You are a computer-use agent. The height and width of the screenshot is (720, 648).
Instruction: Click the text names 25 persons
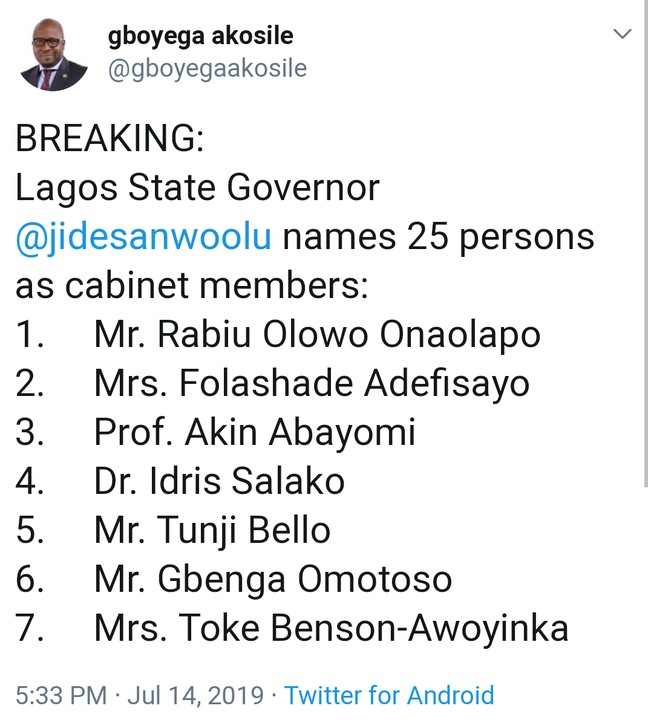point(440,238)
